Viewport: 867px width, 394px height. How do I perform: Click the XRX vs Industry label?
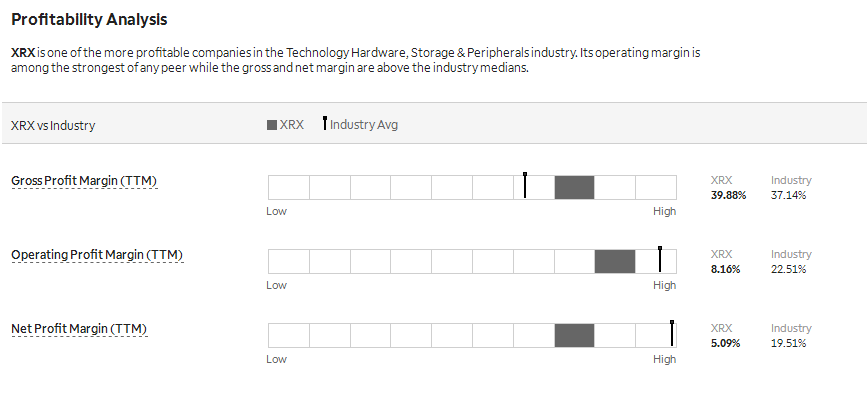(53, 125)
